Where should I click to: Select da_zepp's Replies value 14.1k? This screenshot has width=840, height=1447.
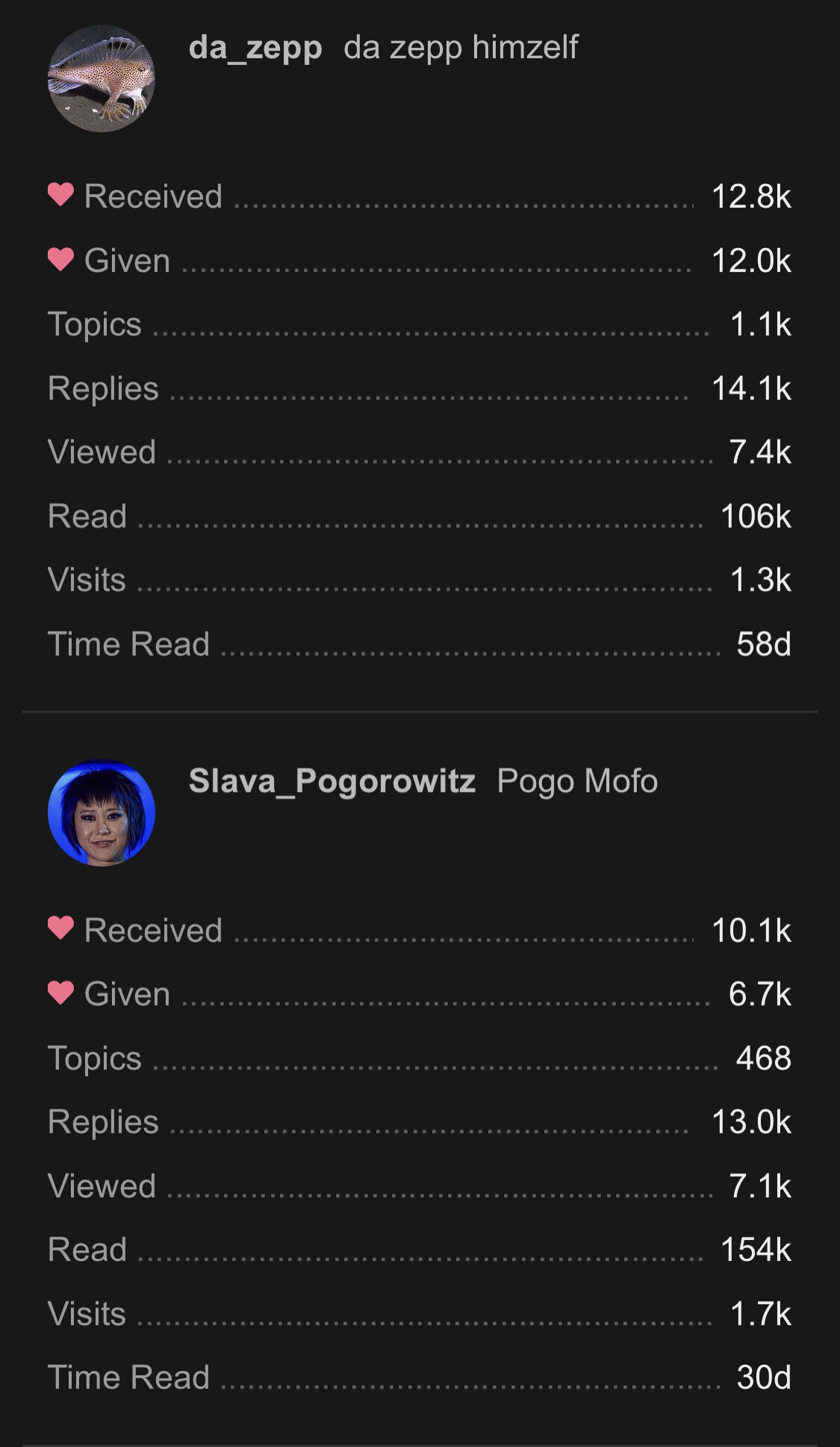[x=751, y=388]
